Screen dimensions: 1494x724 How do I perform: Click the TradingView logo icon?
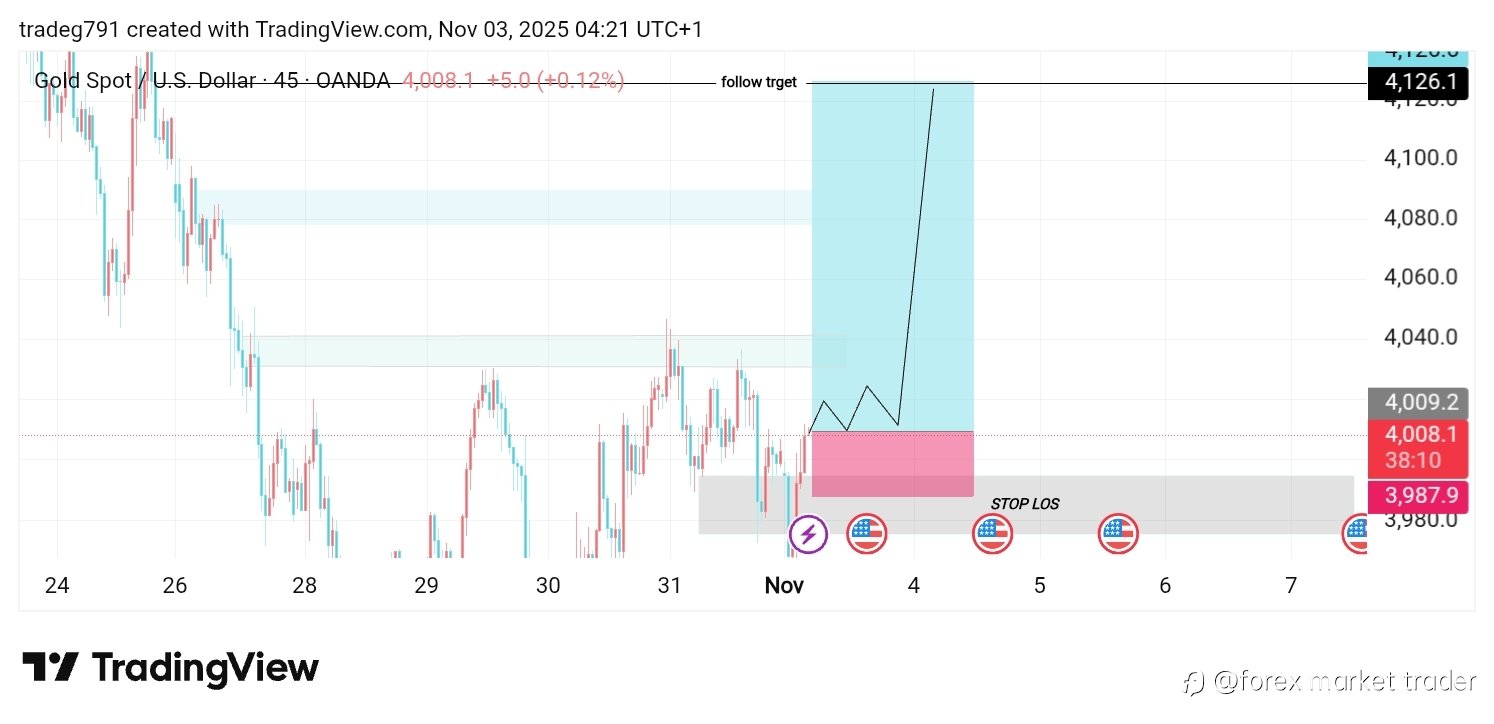pyautogui.click(x=50, y=667)
